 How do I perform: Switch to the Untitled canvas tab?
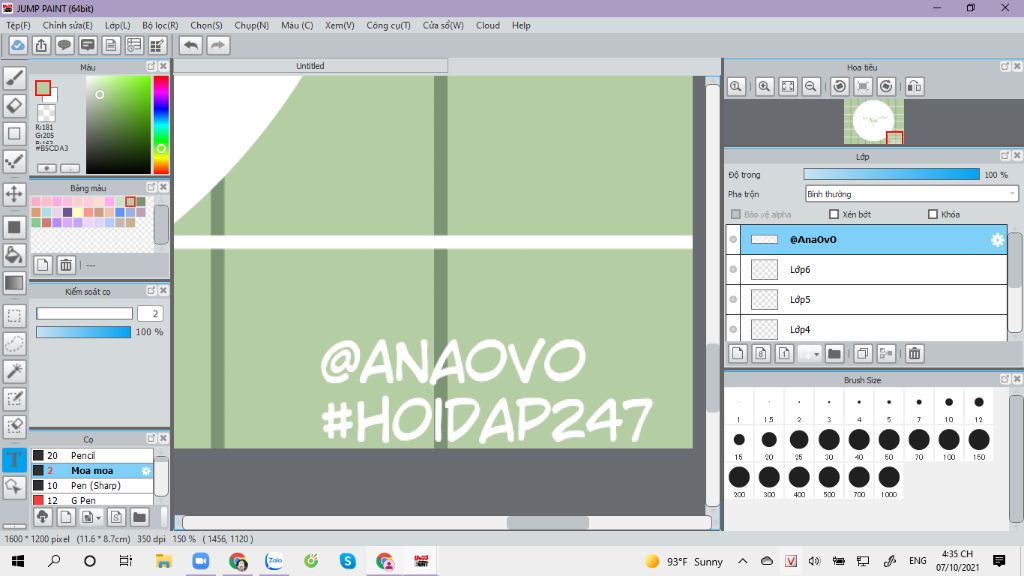coord(310,66)
